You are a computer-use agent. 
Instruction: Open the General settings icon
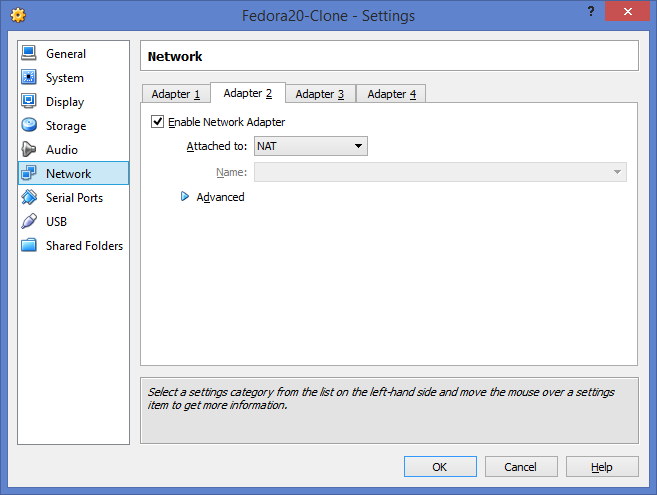(x=29, y=53)
